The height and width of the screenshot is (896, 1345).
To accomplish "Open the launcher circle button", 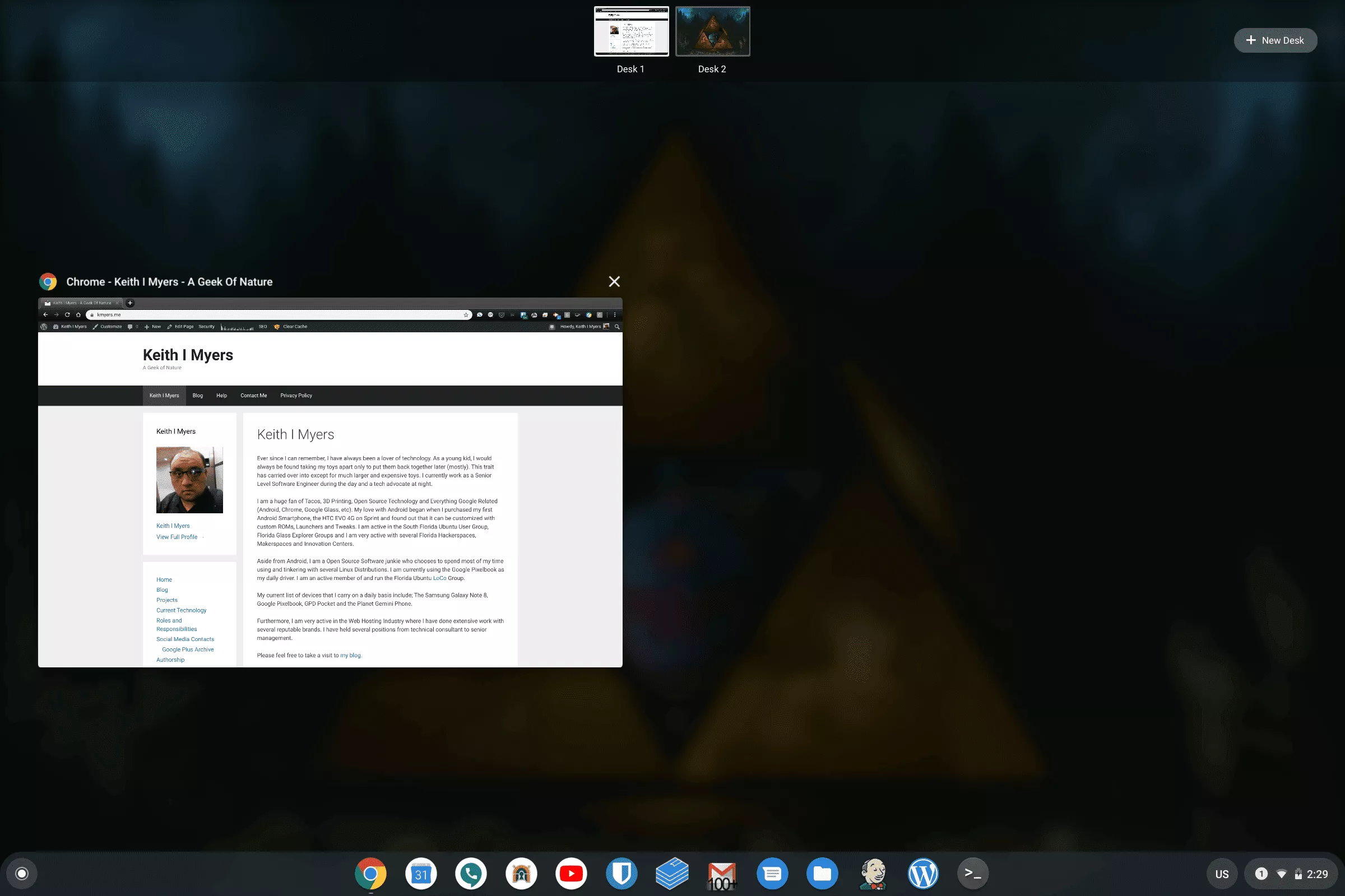I will 22,873.
